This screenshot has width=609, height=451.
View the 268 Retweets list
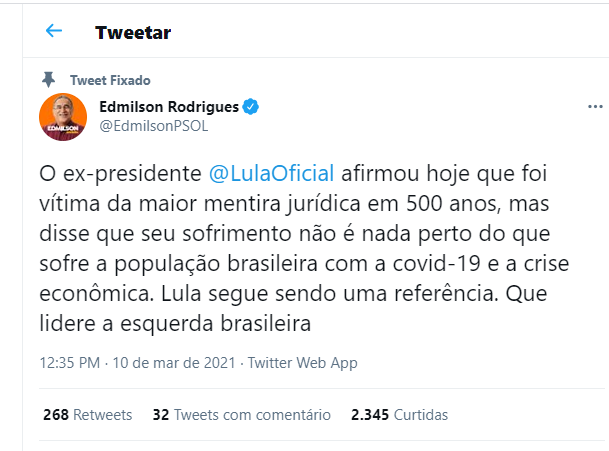(88, 414)
